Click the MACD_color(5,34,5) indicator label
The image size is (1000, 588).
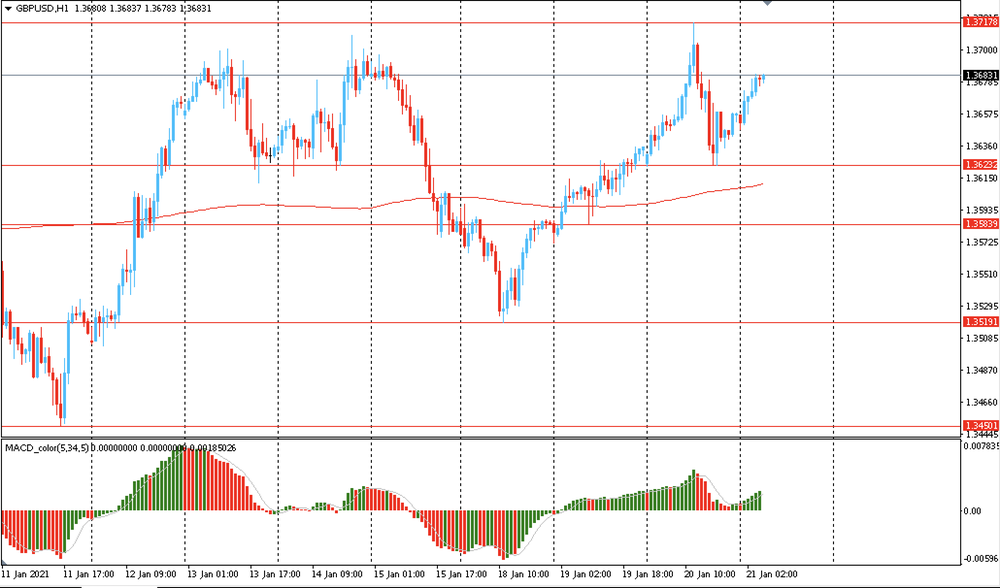[x=47, y=447]
